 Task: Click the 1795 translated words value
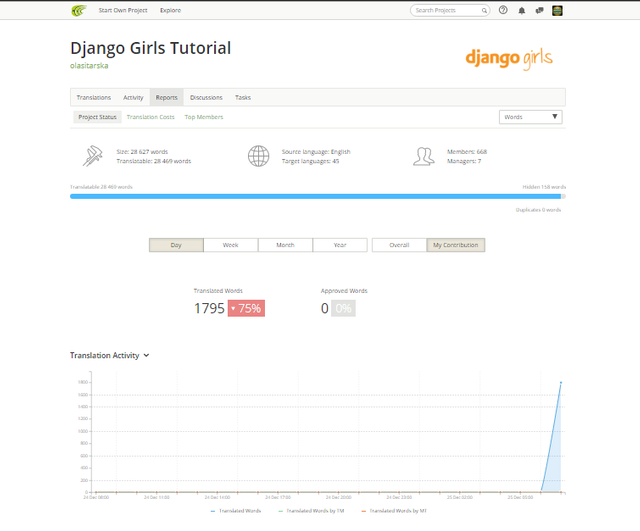coord(209,308)
